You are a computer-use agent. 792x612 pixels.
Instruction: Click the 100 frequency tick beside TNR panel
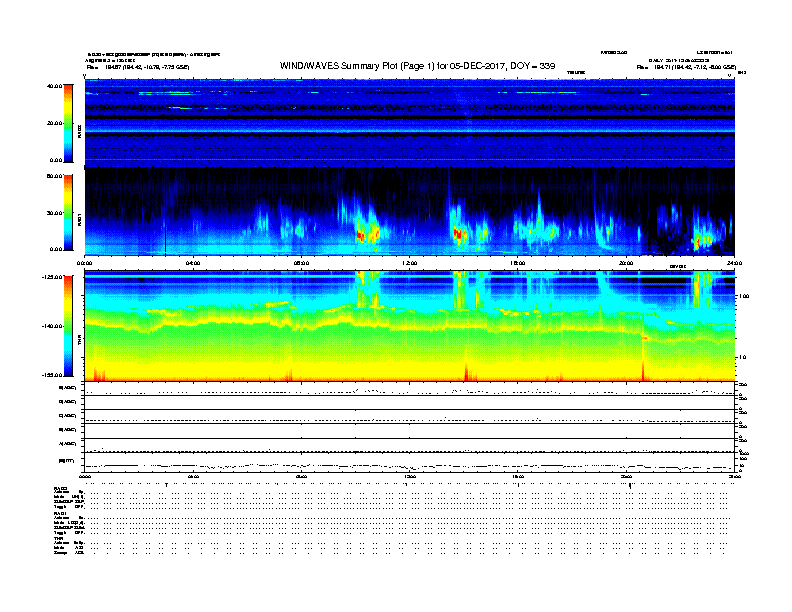point(744,296)
